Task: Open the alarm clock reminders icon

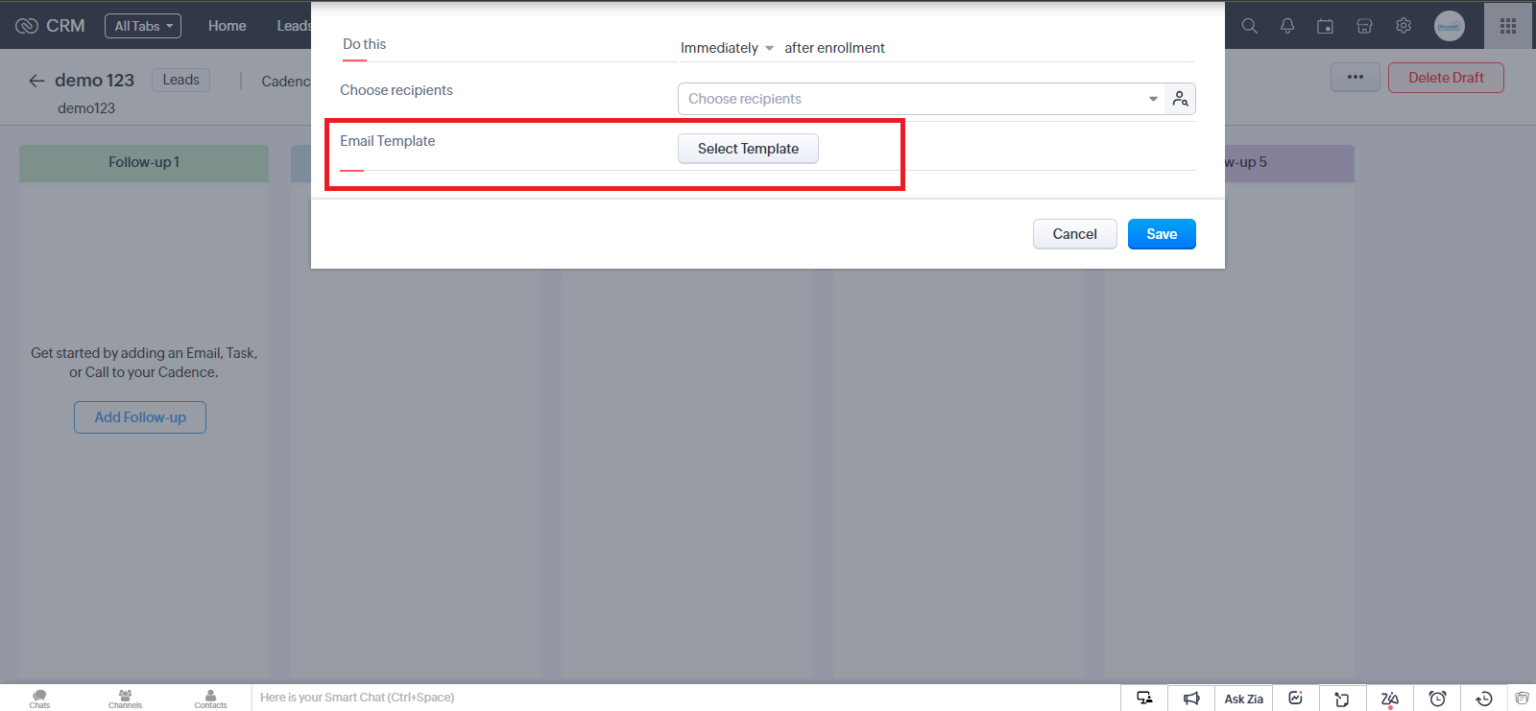Action: coord(1437,698)
